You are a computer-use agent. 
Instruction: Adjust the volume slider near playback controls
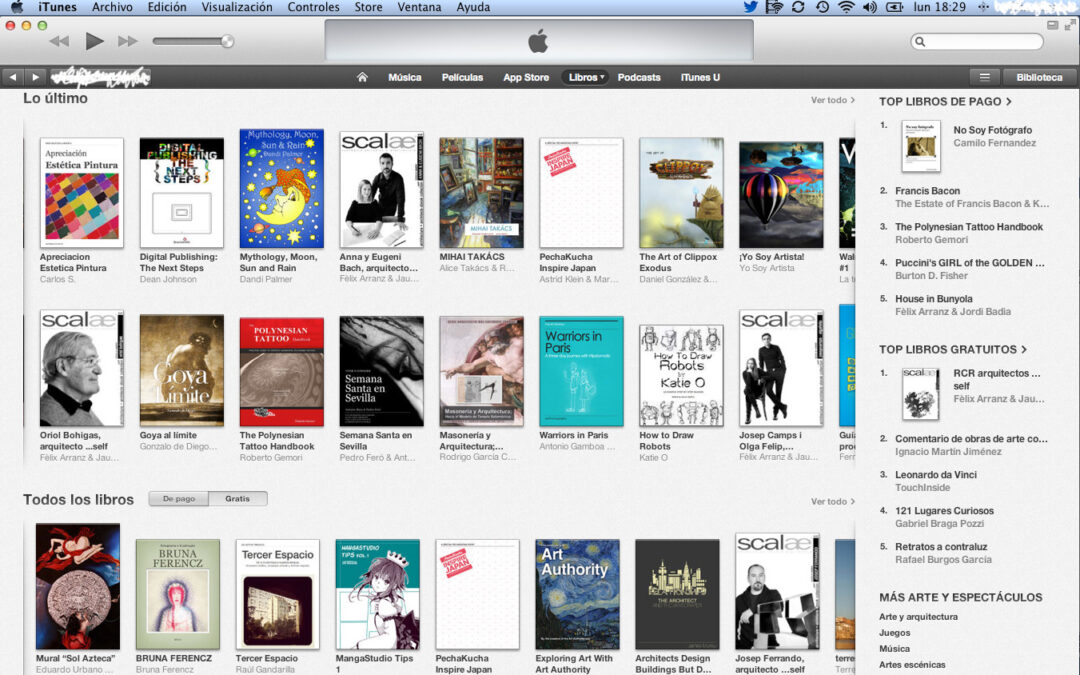tap(195, 41)
